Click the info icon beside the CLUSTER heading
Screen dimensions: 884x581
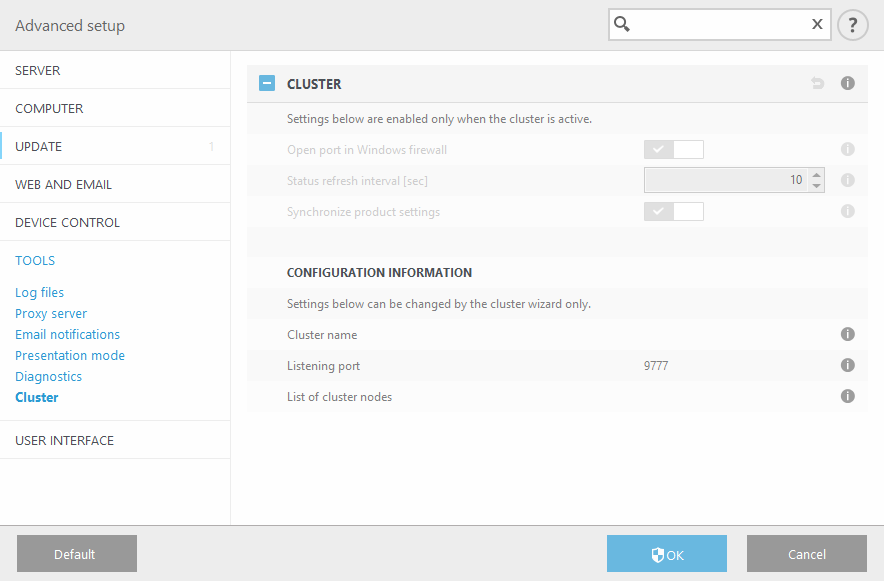(x=847, y=83)
